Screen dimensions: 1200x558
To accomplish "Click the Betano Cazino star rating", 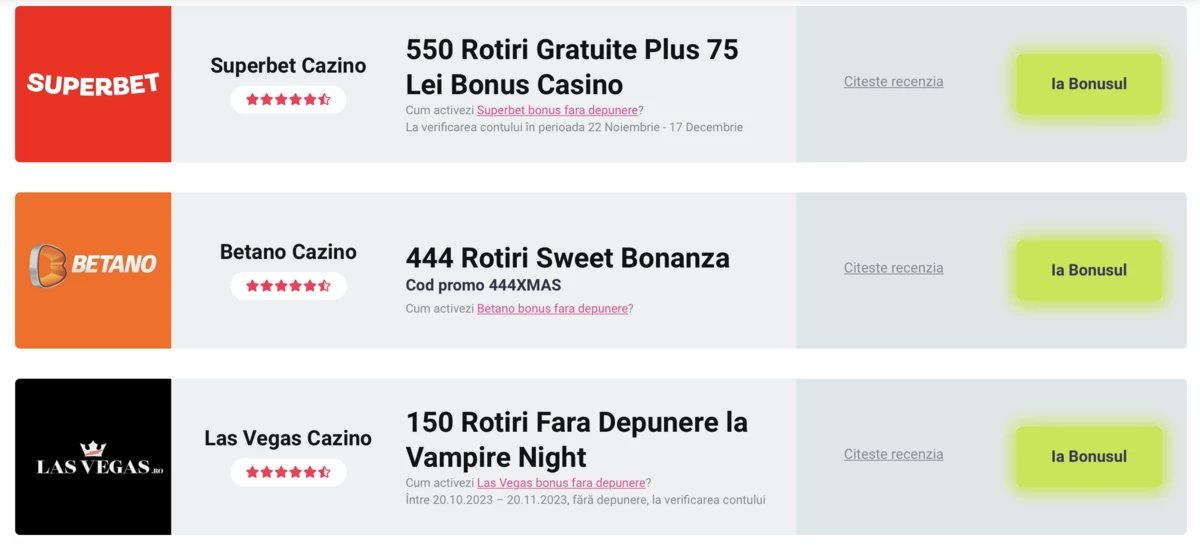I will point(288,285).
